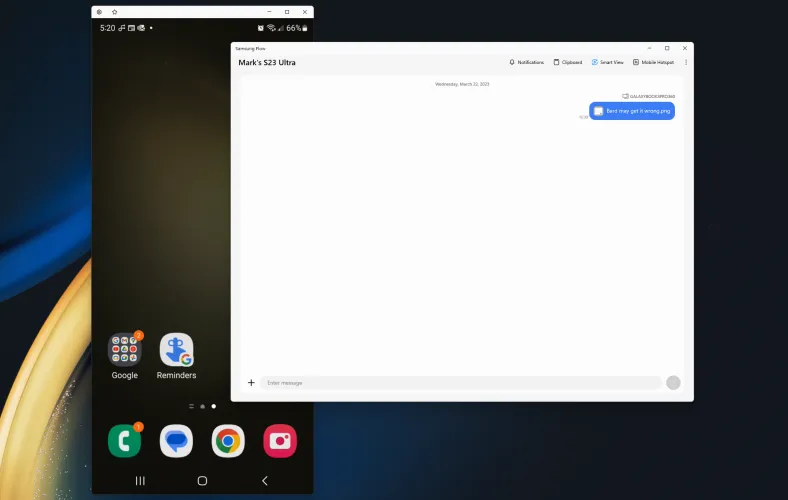Screen dimensions: 788x500
Task: Click the favorites star in Smart View titlebar
Action: pyautogui.click(x=114, y=11)
